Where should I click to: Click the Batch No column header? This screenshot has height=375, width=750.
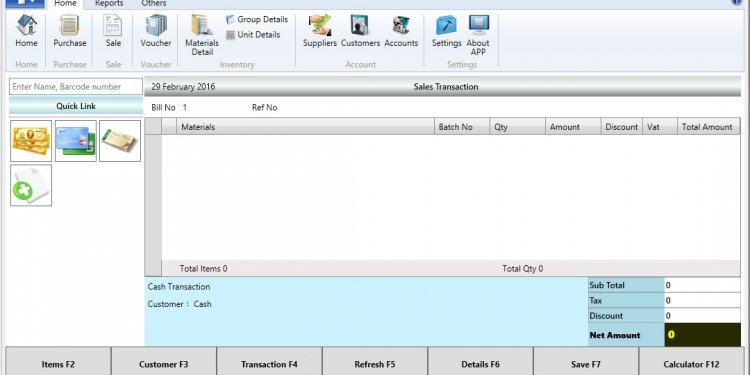click(x=462, y=127)
